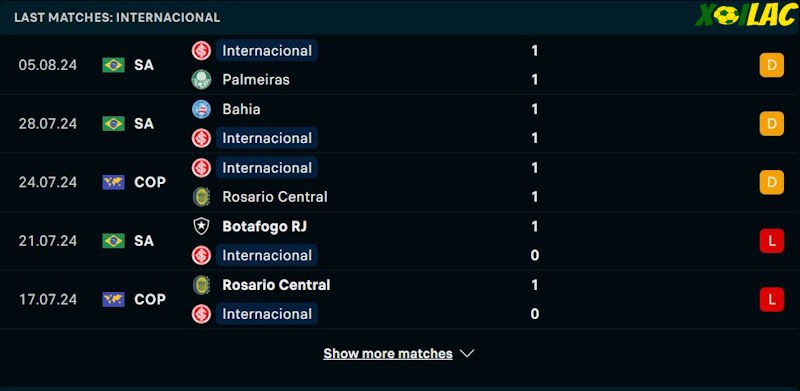Click the Botafogo RJ shield icon
Viewport: 800px width, 391px height.
pyautogui.click(x=202, y=226)
